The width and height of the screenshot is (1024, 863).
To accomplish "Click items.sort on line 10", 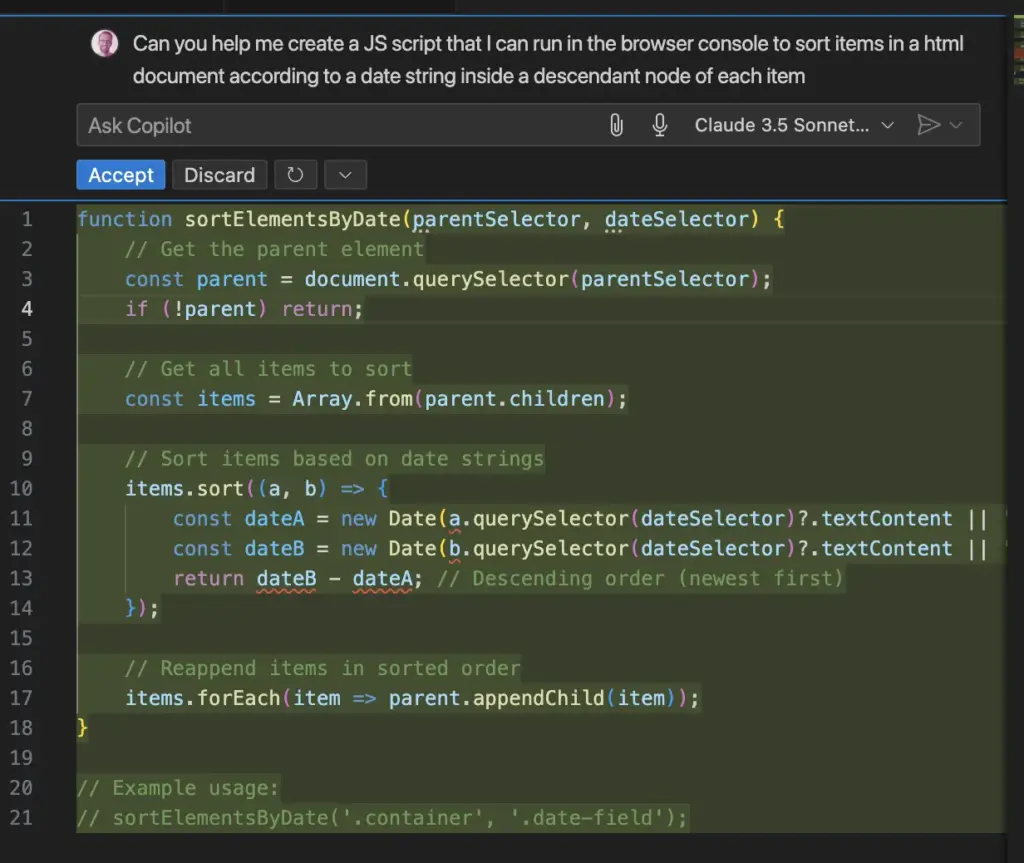I will pos(184,488).
